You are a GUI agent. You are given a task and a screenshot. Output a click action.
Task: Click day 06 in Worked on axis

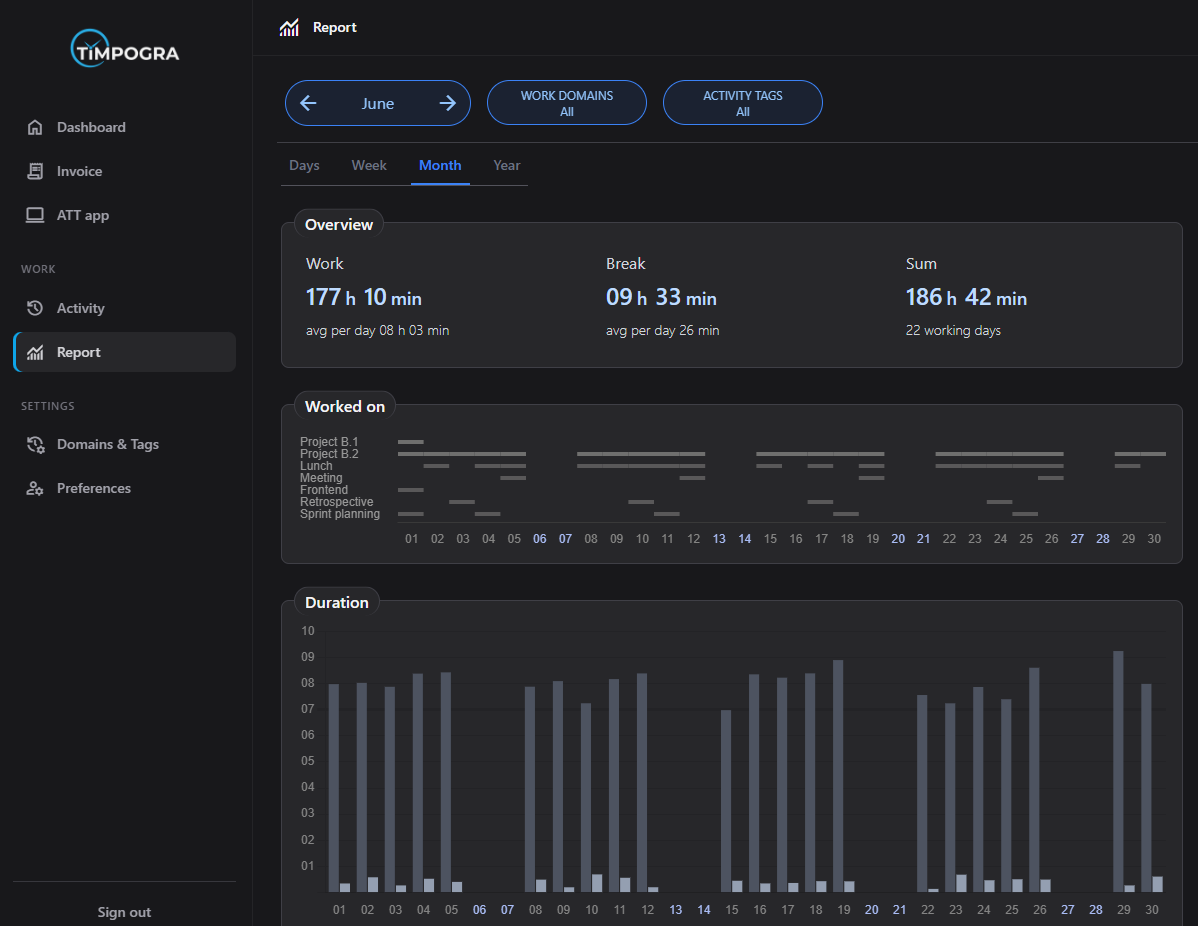(x=539, y=539)
